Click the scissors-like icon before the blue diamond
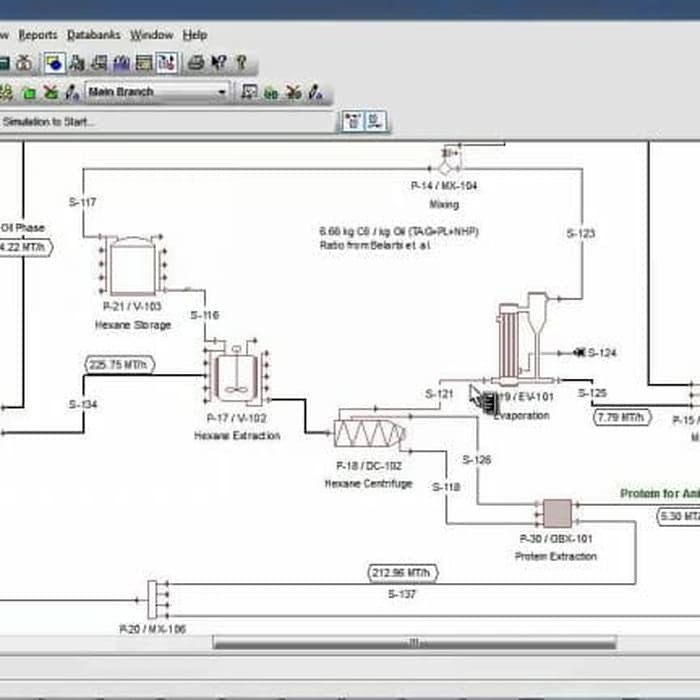This screenshot has width=700, height=700. pos(24,63)
